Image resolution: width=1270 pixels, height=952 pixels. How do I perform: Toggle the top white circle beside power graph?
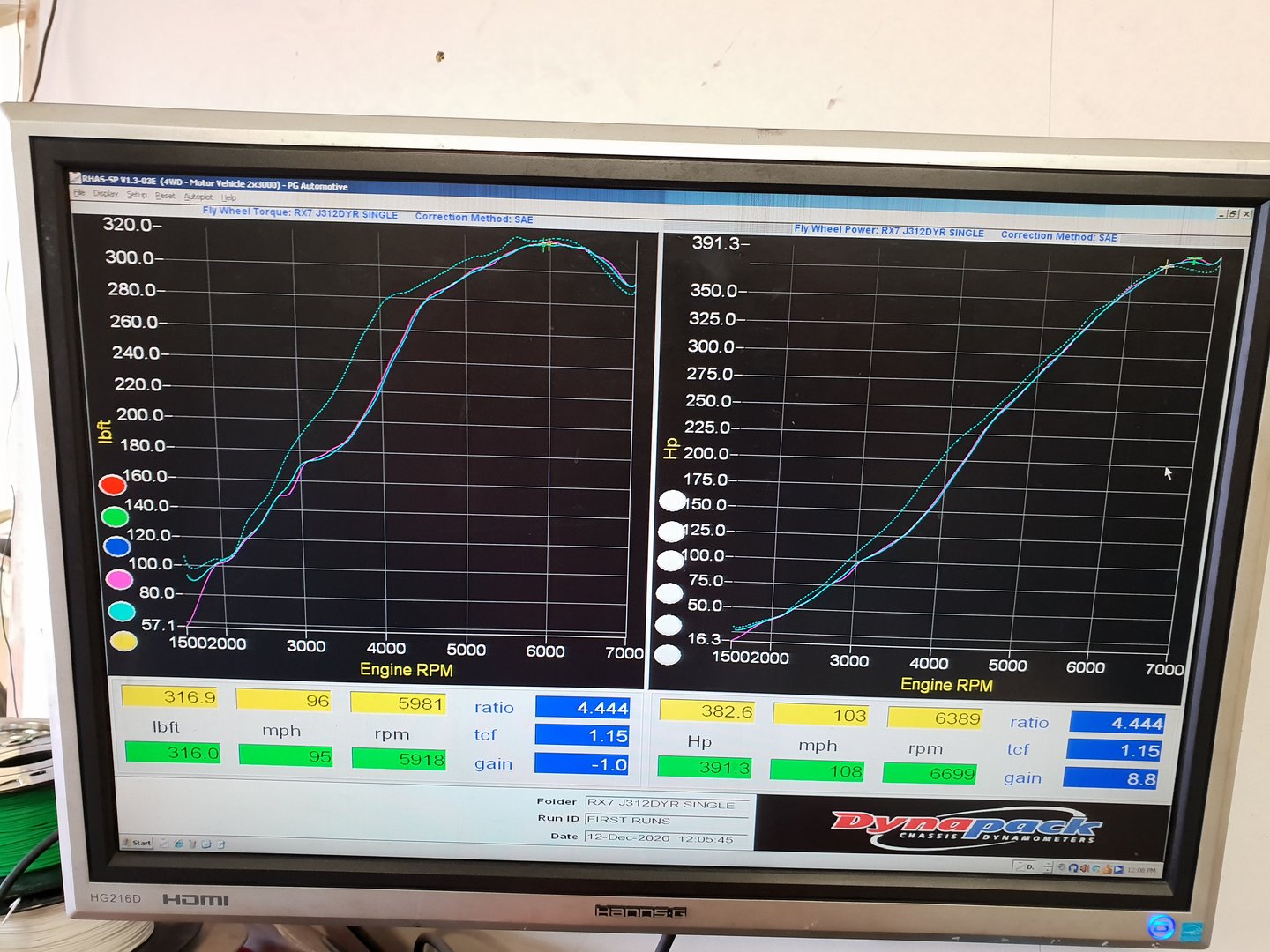tap(673, 502)
